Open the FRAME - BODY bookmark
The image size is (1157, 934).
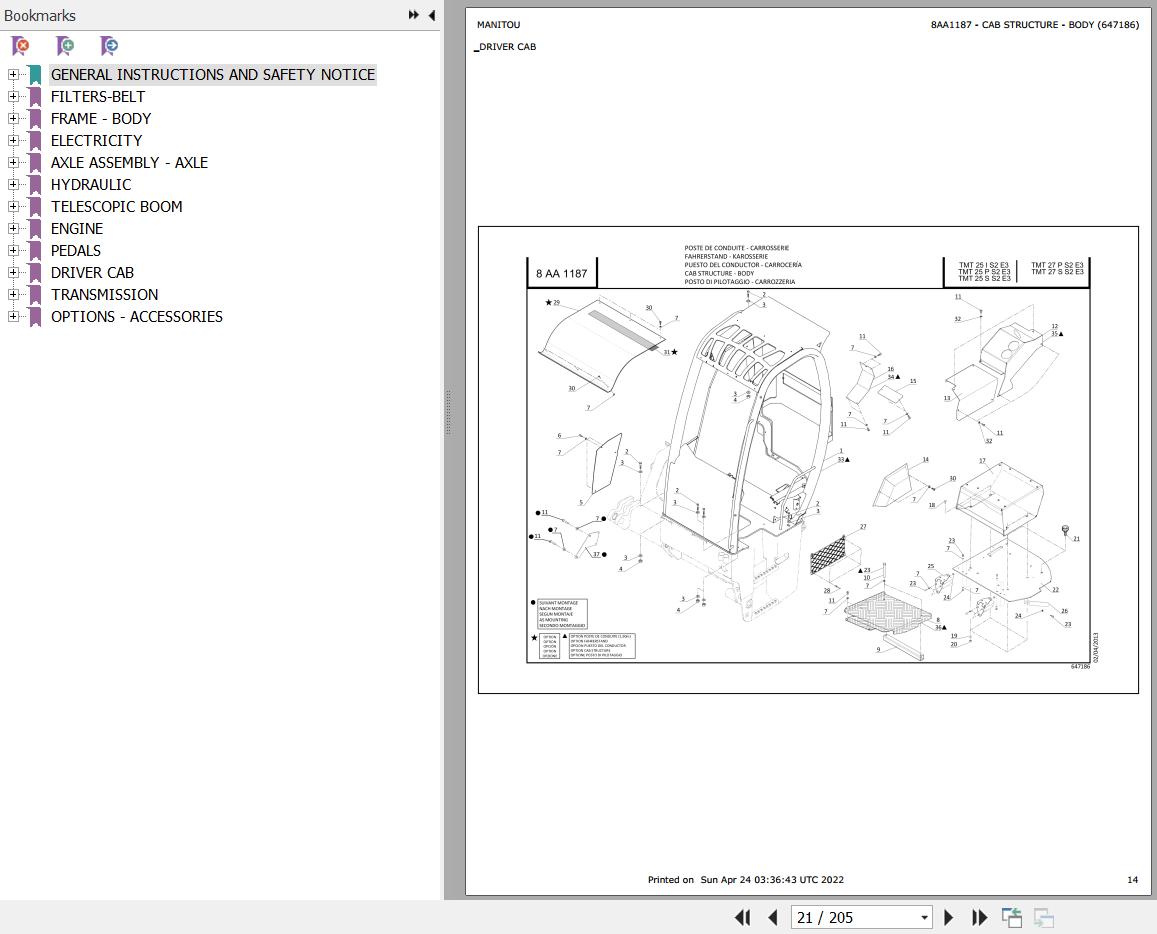pyautogui.click(x=100, y=118)
